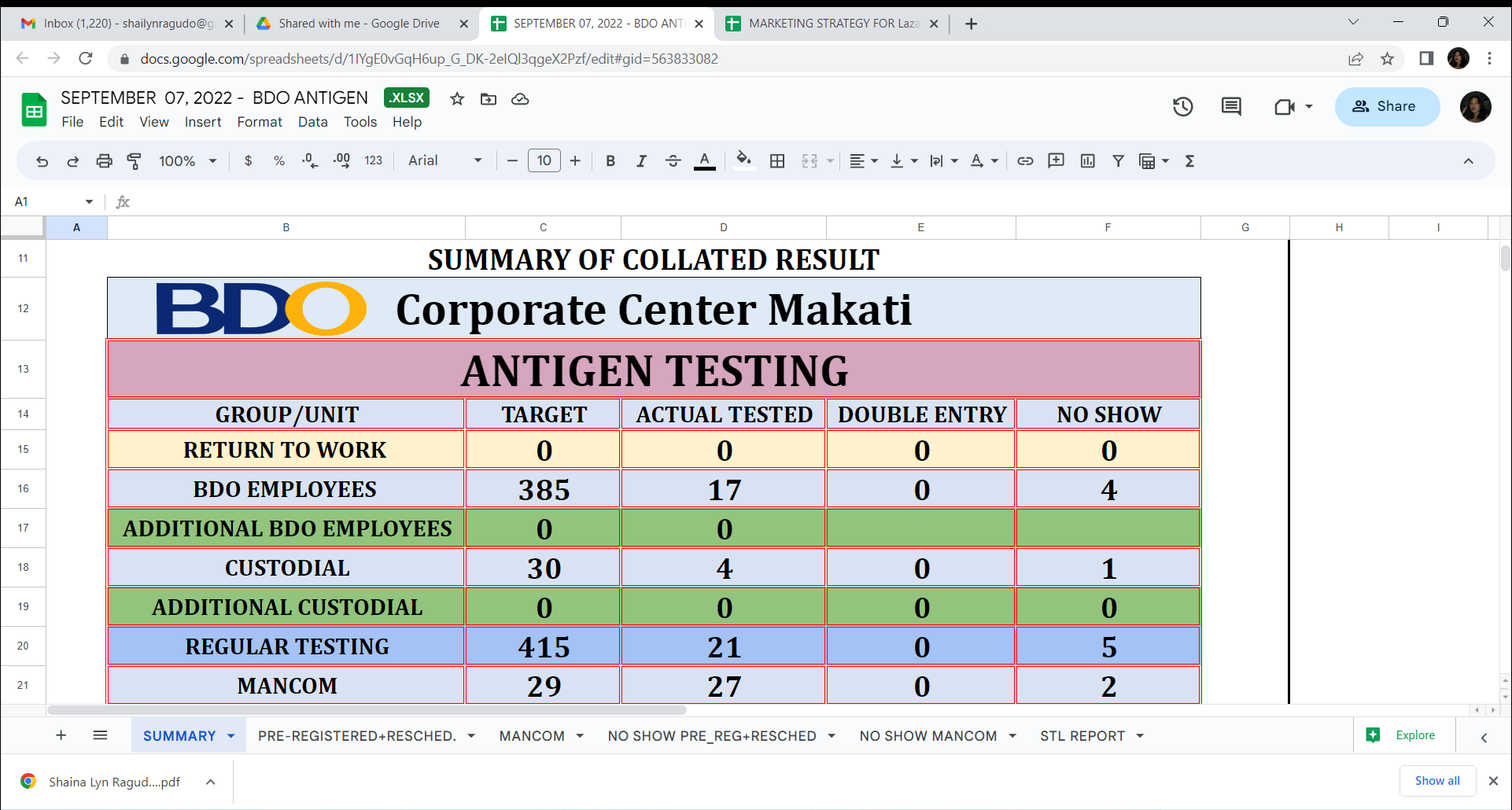Print the spreadsheet via printer icon
1512x810 pixels.
pos(104,161)
